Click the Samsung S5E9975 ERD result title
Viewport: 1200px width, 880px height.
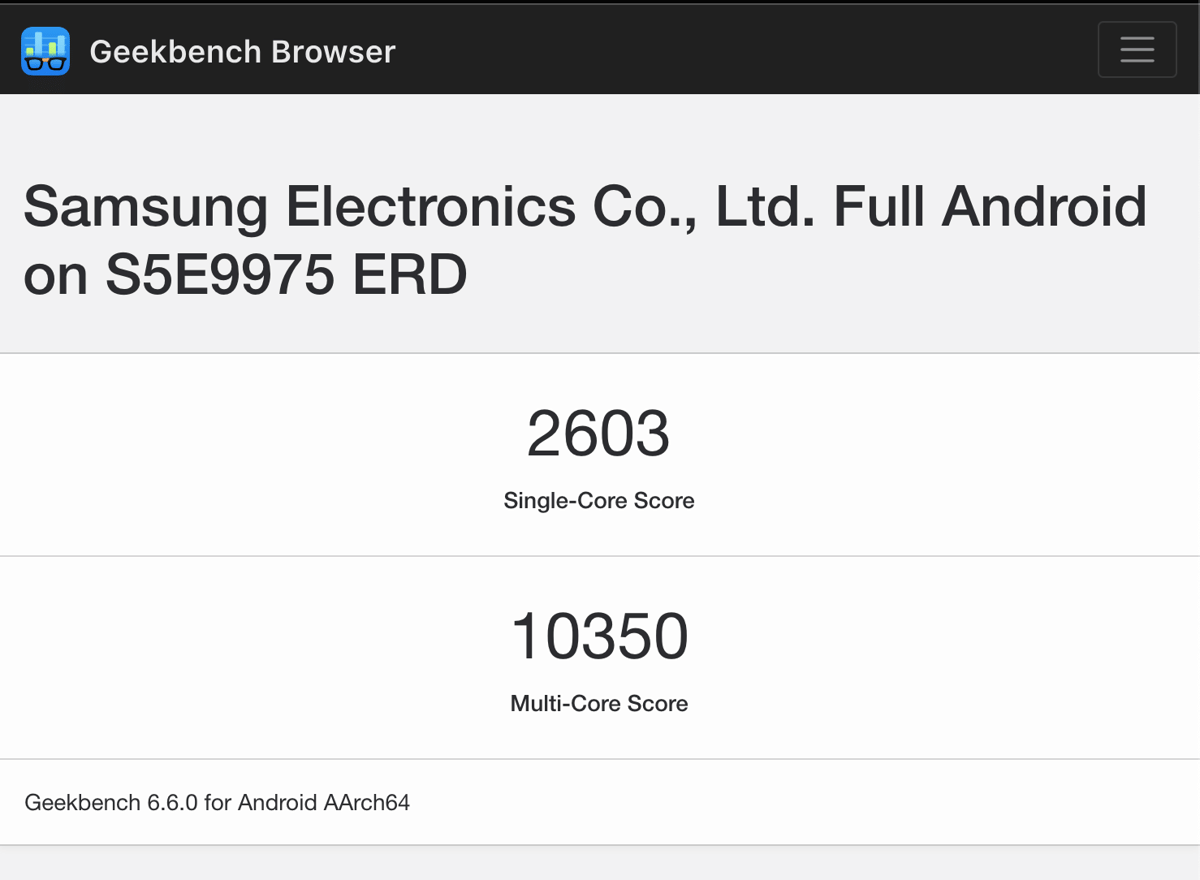(585, 238)
